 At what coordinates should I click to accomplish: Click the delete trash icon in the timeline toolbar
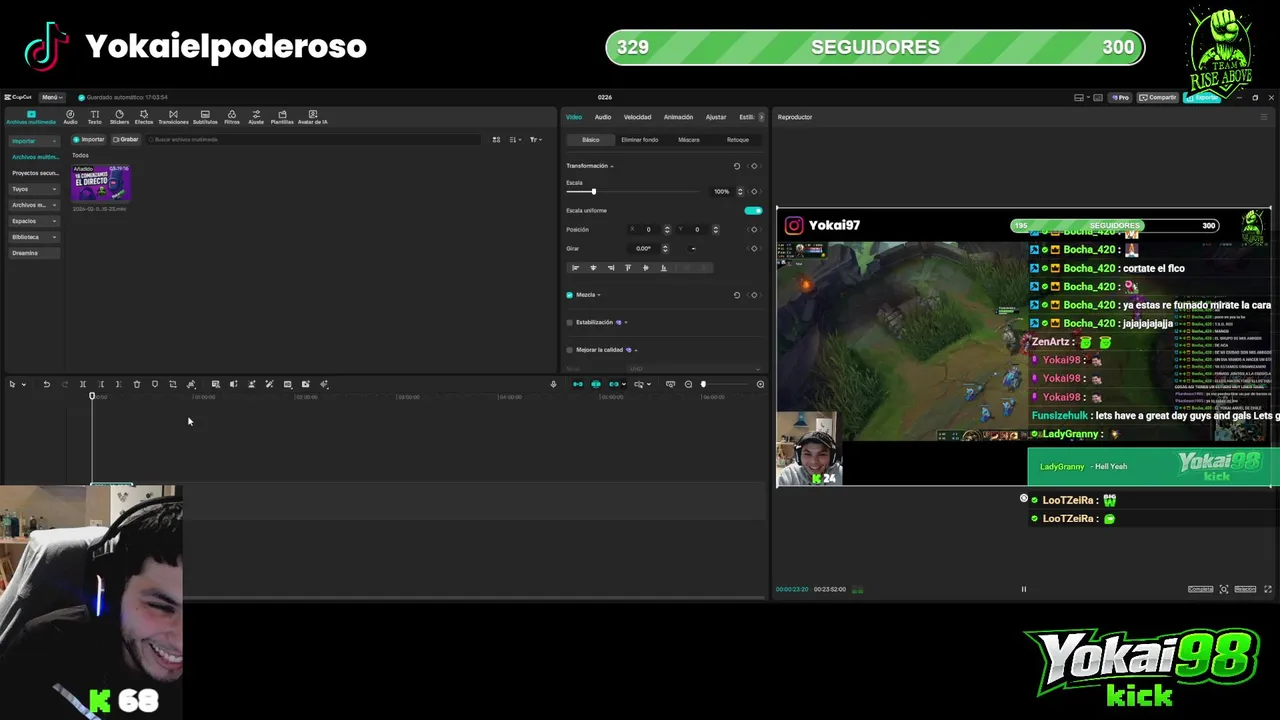137,384
